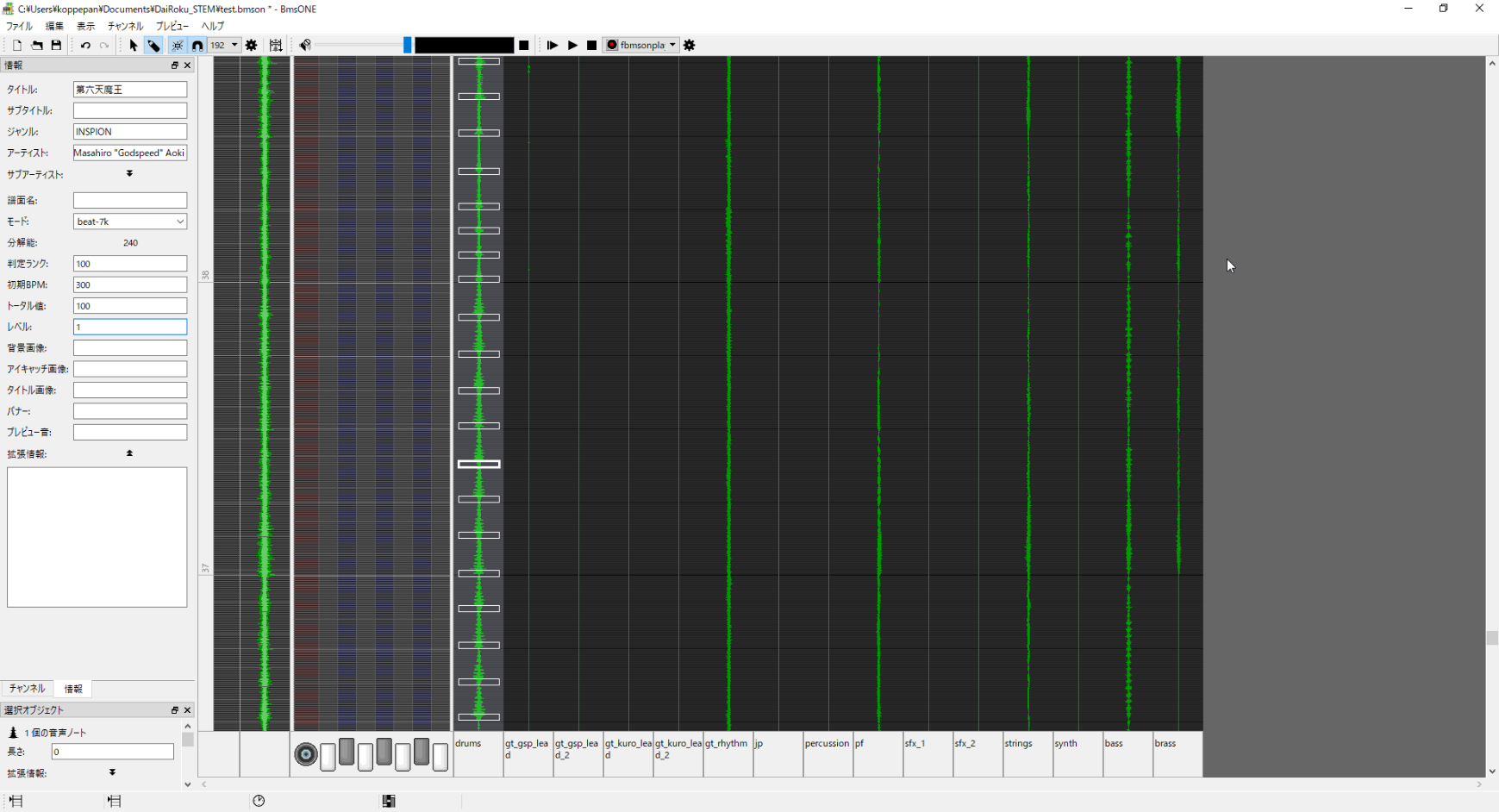Float the 情報 panel with undock icon
The width and height of the screenshot is (1499, 812).
coord(175,66)
